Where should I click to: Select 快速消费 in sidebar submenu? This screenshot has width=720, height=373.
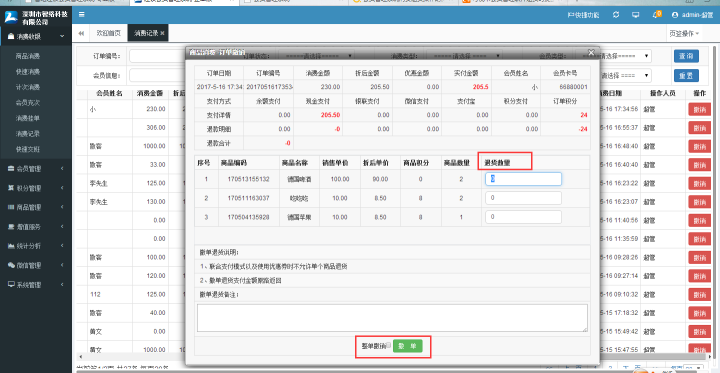pyautogui.click(x=28, y=72)
